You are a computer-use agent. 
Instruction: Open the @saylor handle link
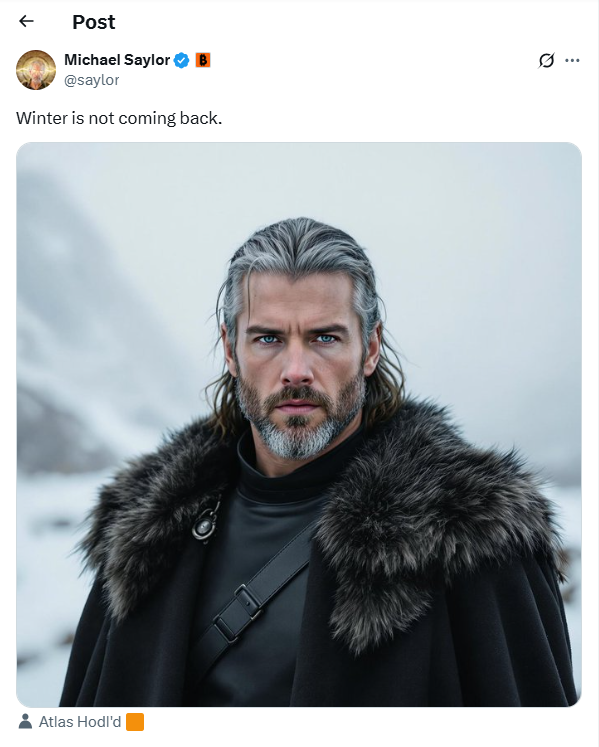[91, 80]
